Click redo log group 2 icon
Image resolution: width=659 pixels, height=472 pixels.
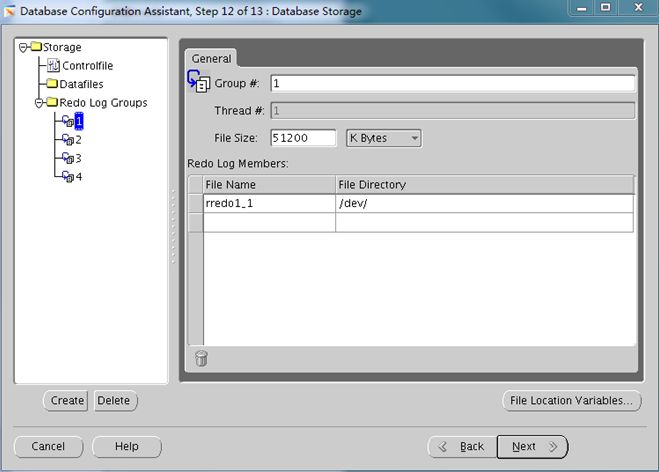[68, 140]
